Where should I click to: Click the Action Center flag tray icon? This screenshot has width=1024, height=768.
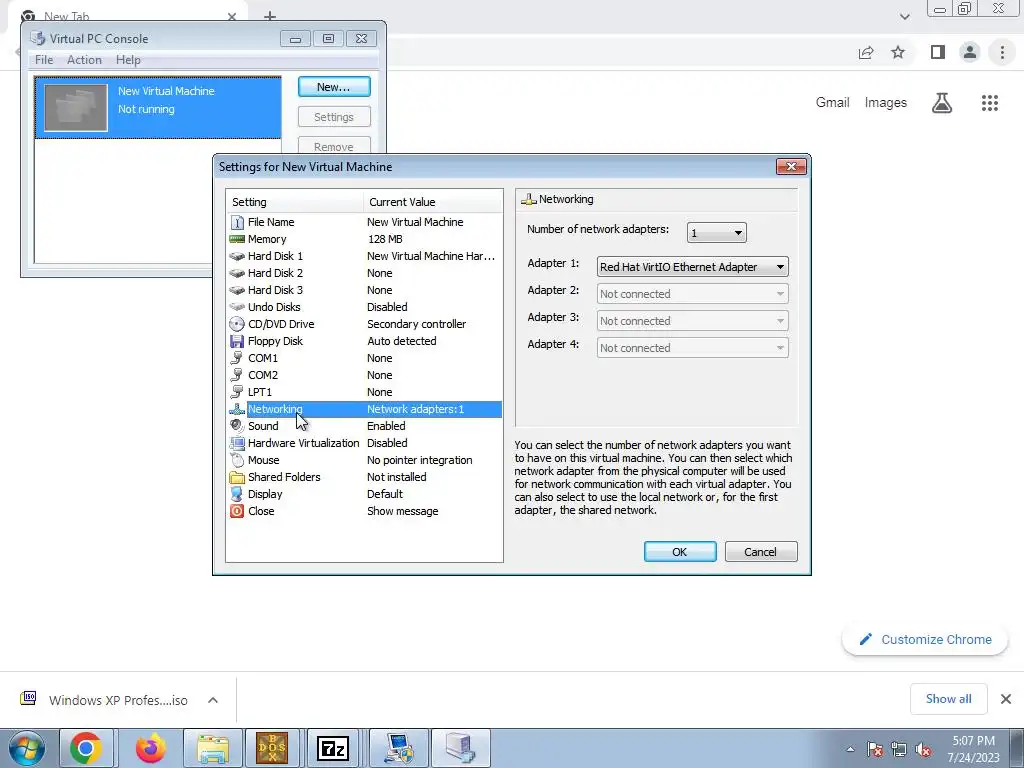click(875, 750)
